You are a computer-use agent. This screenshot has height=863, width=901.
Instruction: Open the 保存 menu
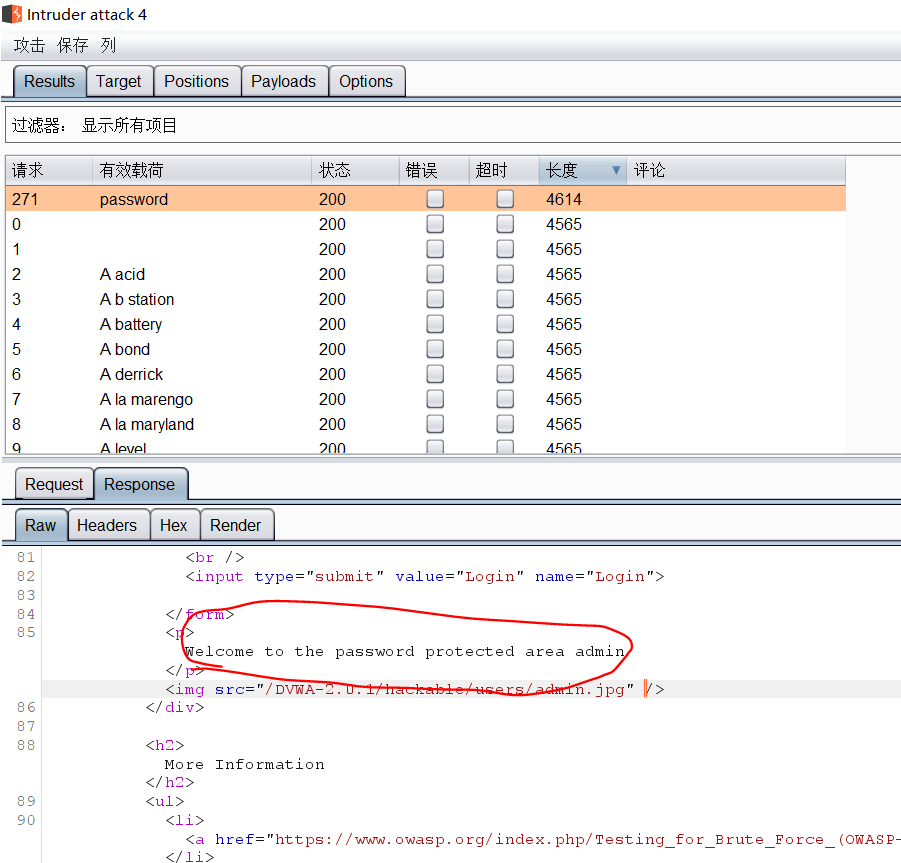(72, 45)
